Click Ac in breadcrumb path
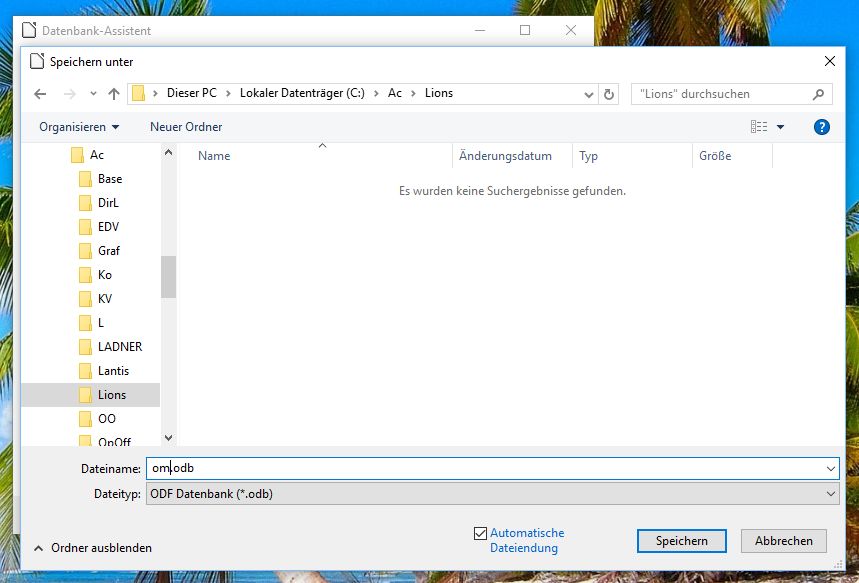This screenshot has width=859, height=583. 395,93
